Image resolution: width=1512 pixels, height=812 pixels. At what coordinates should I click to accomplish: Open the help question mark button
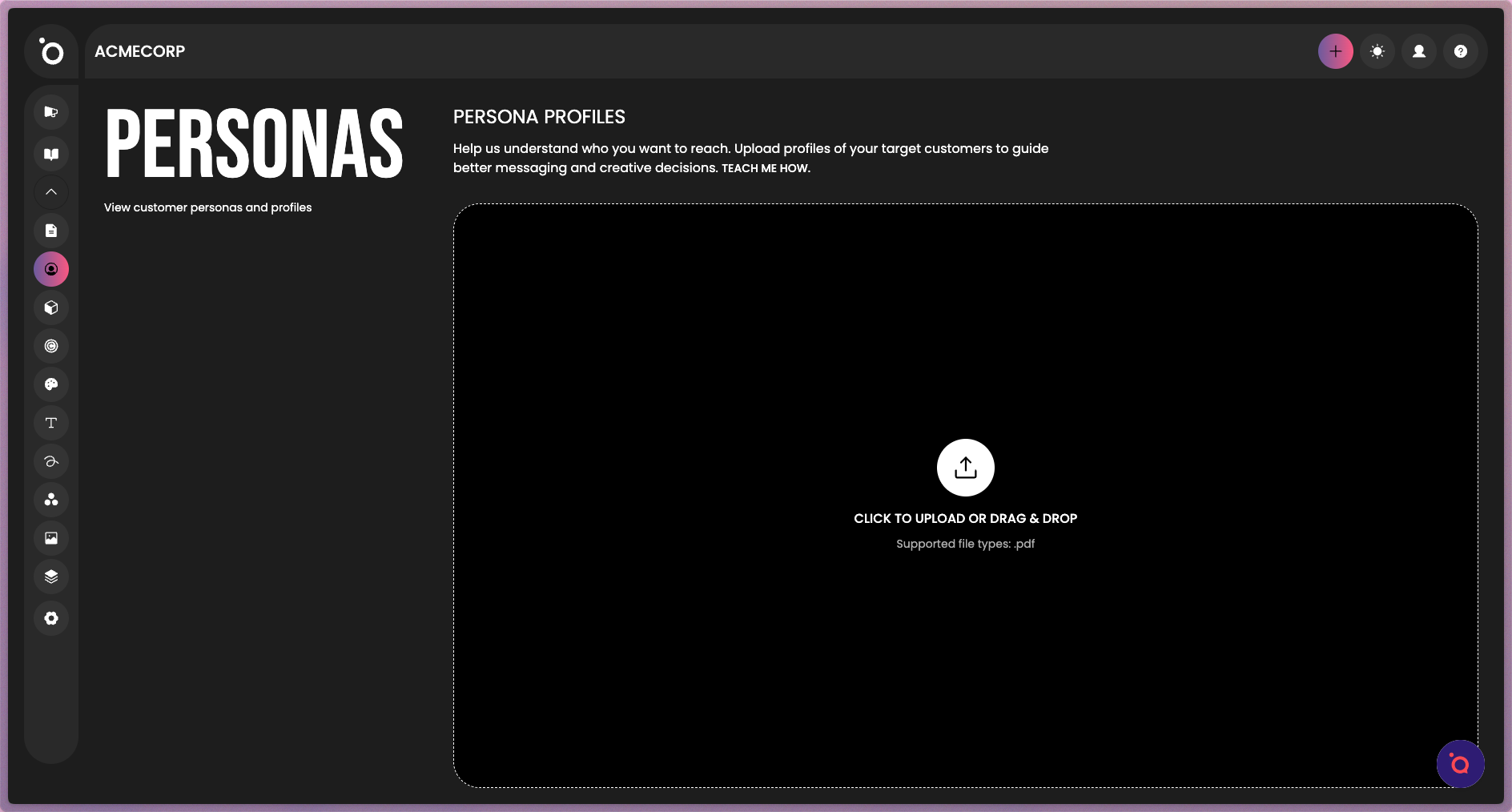pyautogui.click(x=1461, y=51)
